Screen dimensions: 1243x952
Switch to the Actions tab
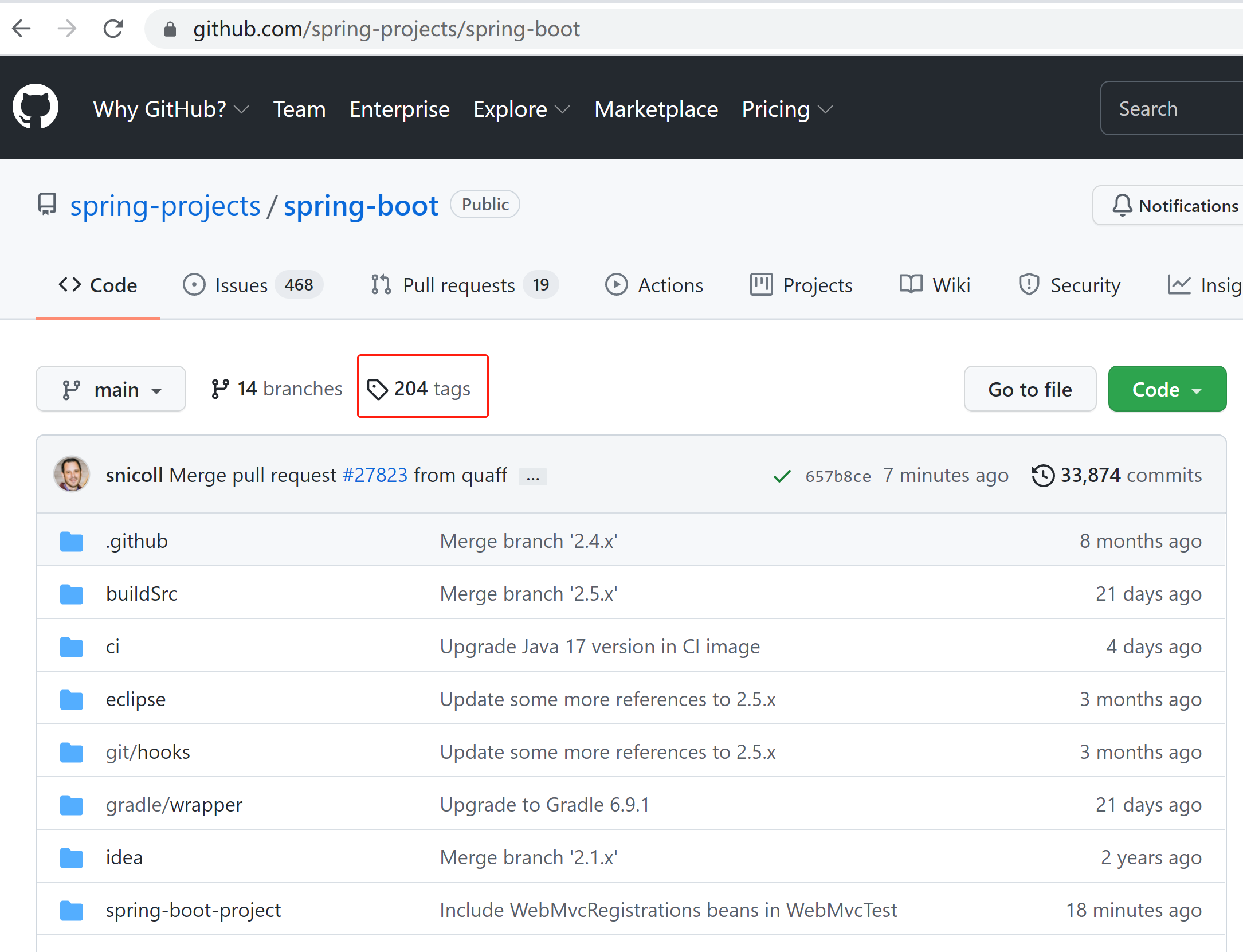click(654, 285)
